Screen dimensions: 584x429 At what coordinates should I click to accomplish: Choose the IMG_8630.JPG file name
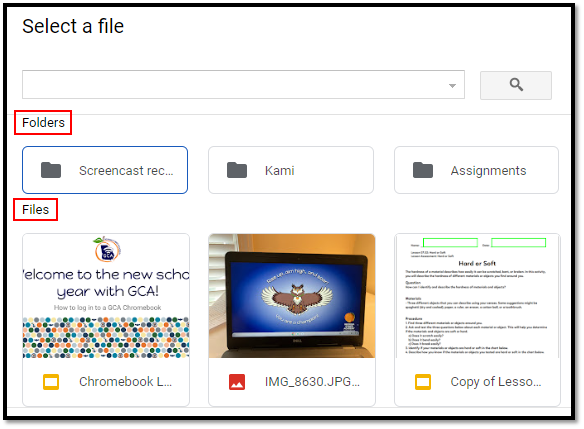click(x=312, y=382)
